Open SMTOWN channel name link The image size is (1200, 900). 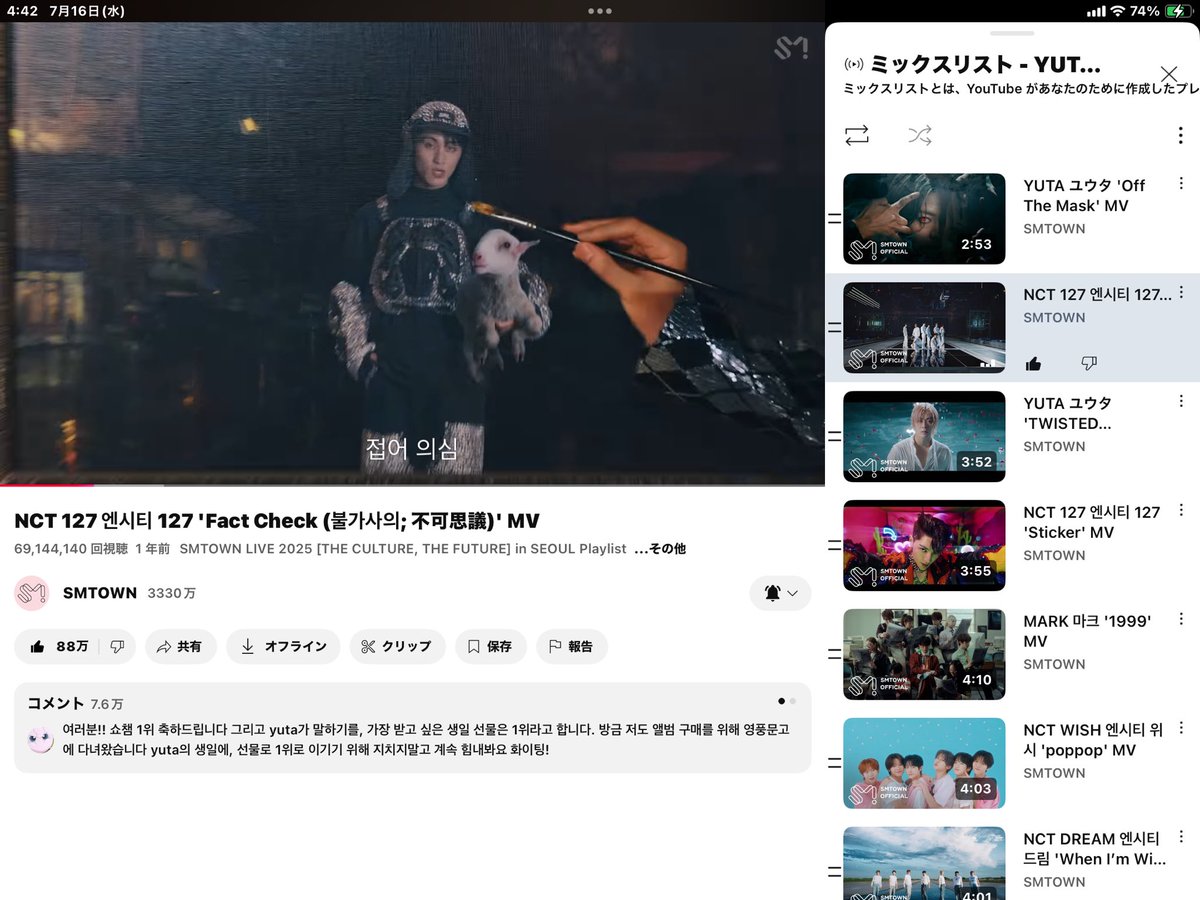pyautogui.click(x=100, y=593)
